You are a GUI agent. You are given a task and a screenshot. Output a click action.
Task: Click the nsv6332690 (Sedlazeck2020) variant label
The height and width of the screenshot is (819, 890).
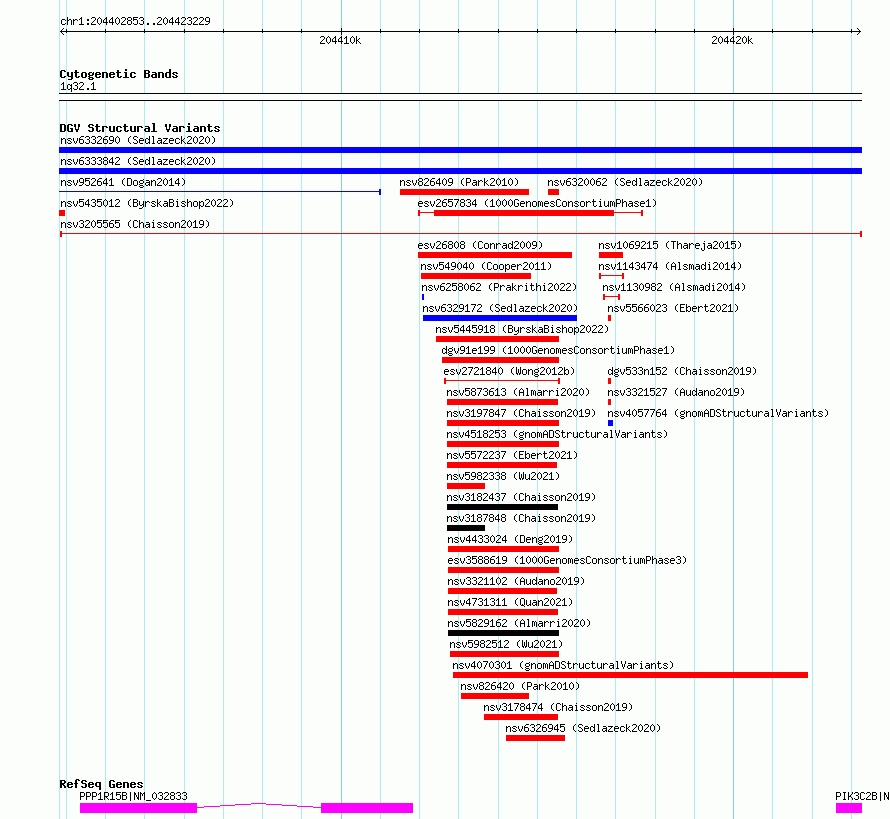pyautogui.click(x=138, y=140)
